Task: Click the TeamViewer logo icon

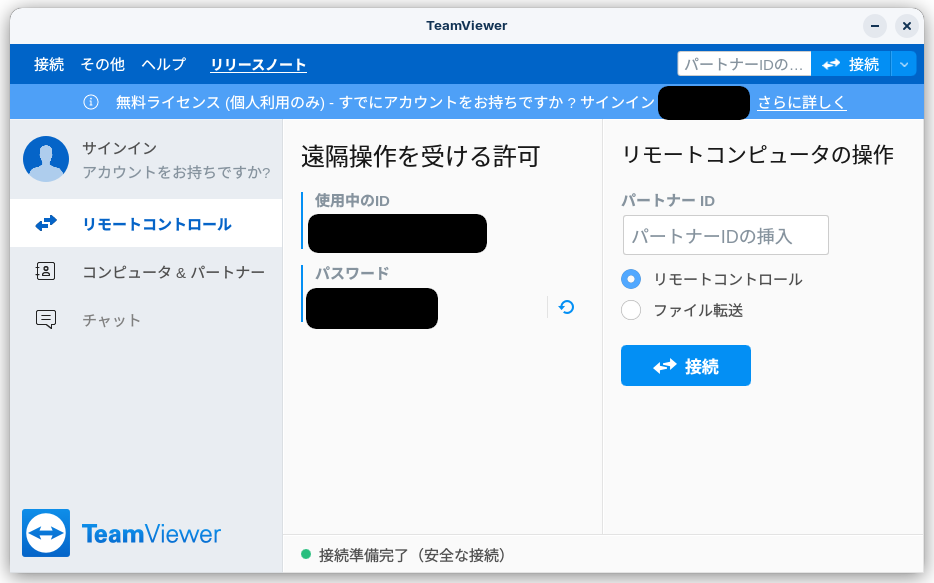Action: tap(46, 533)
